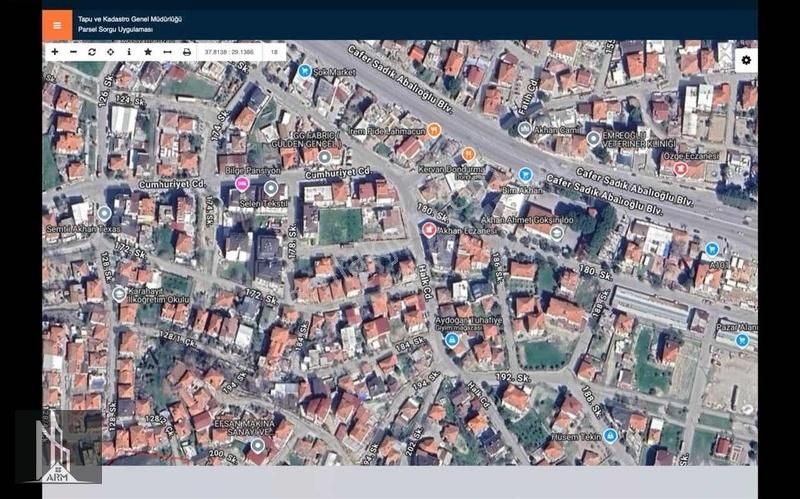Screen dimensions: 800x499
Task: Select the Selen Tekstil marker
Action: tap(271, 188)
